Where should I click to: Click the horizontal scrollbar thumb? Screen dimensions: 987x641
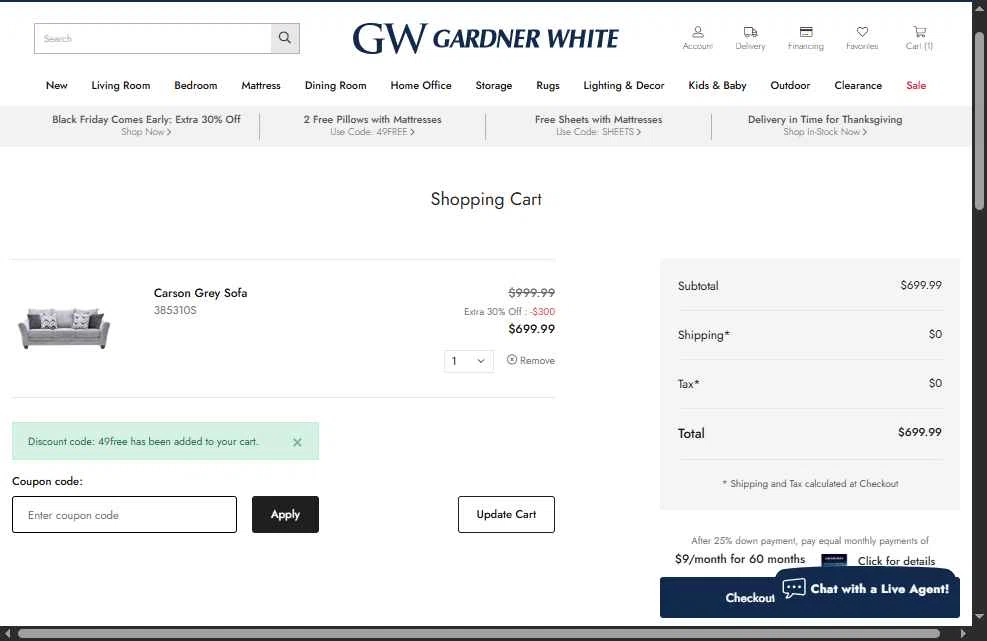(x=478, y=633)
